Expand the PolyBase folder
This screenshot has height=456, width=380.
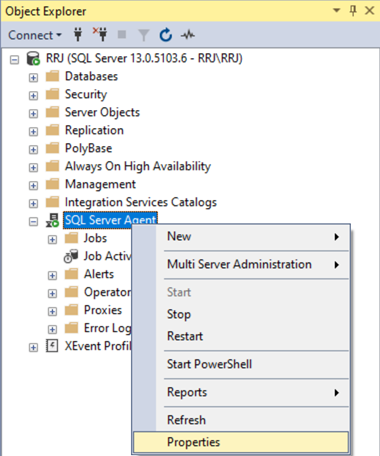tap(33, 150)
